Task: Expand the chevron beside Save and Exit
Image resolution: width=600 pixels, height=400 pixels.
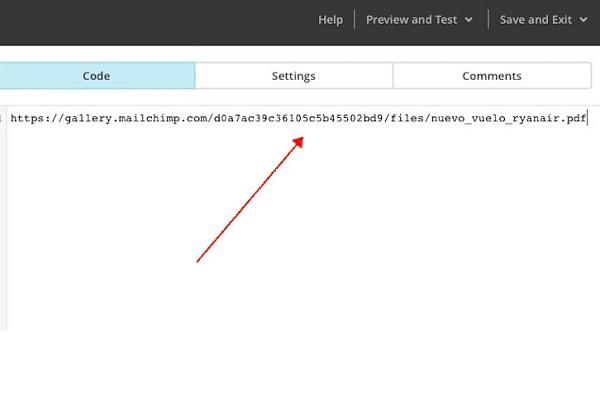Action: click(x=583, y=20)
